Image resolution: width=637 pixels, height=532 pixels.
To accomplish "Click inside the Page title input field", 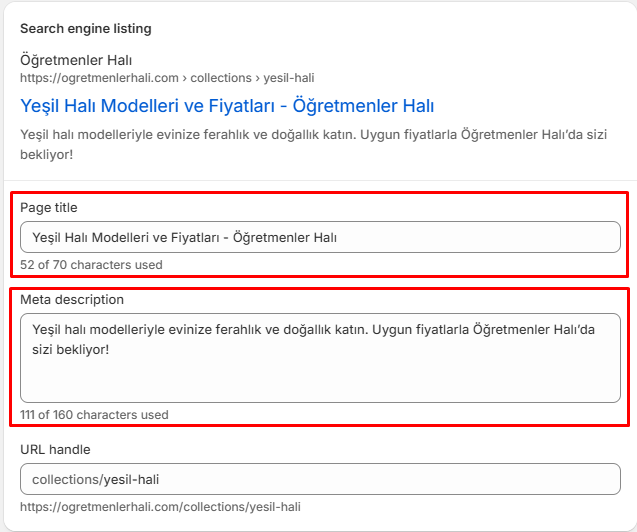I will 320,237.
